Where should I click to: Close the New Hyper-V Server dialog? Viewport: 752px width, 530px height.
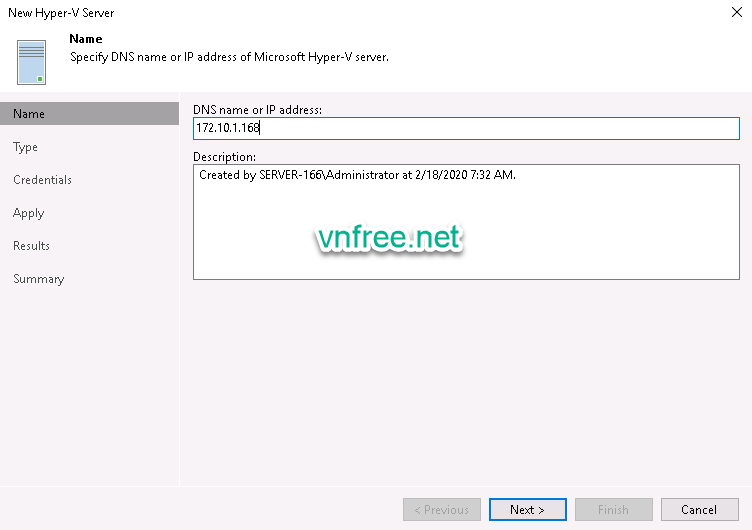tap(735, 13)
